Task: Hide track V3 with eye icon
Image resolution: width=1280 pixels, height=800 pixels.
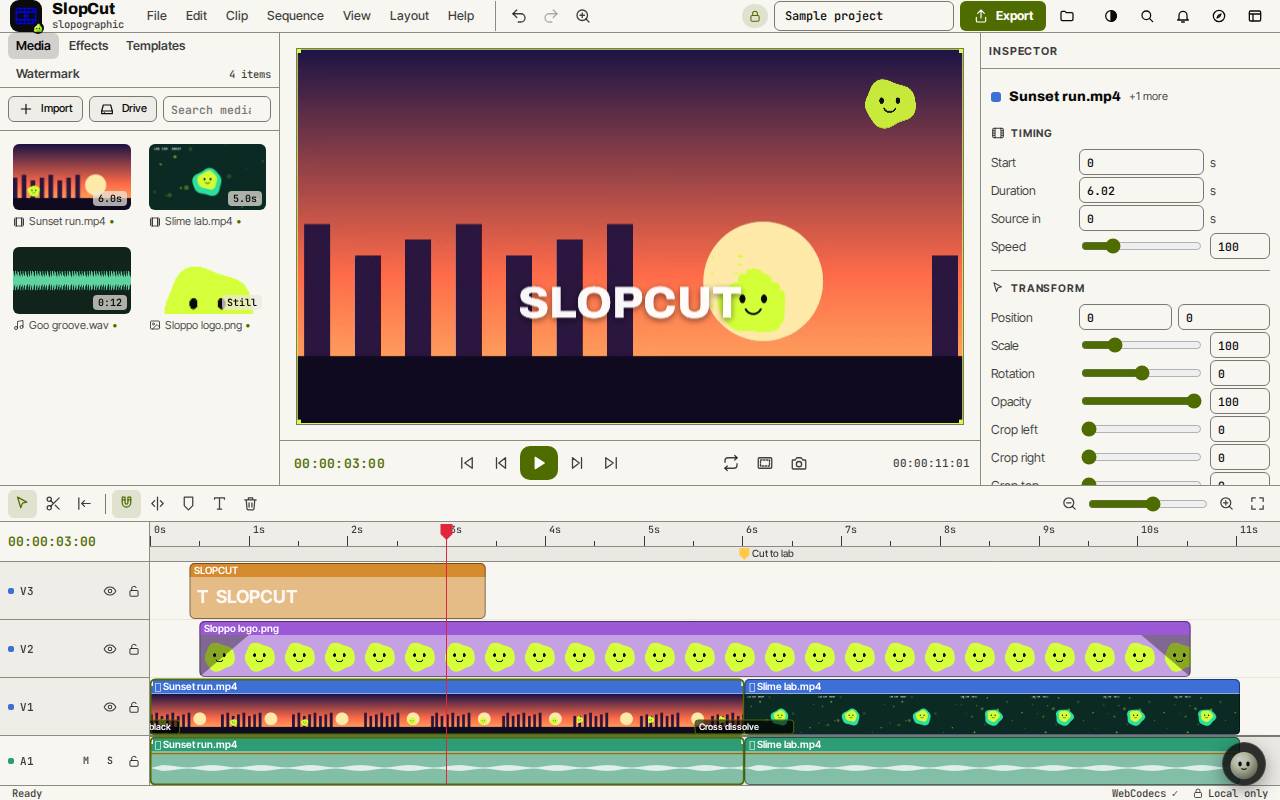Action: point(110,591)
